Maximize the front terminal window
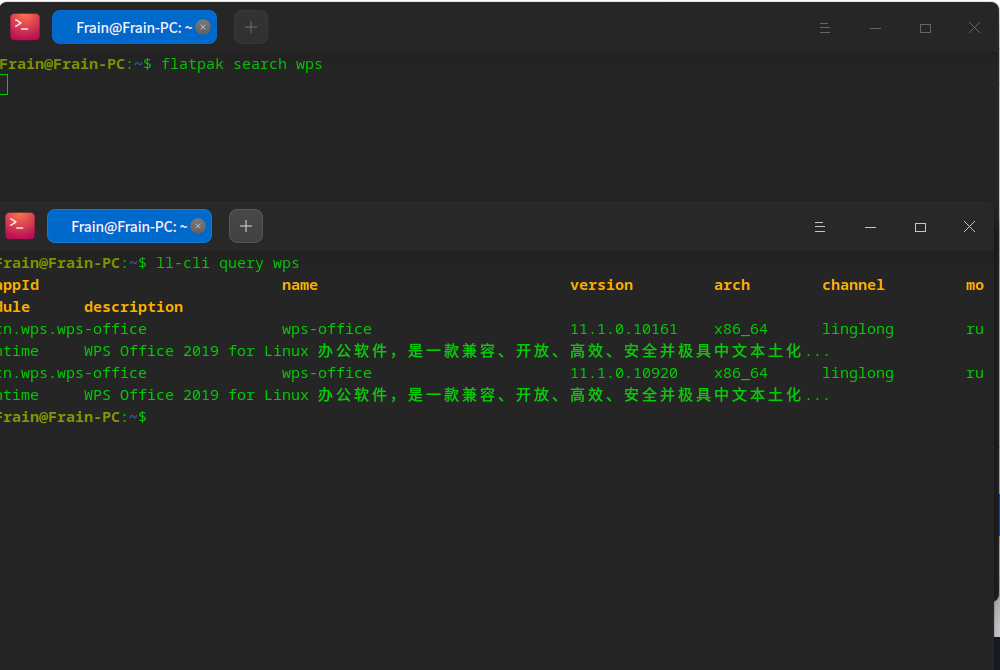 (920, 227)
